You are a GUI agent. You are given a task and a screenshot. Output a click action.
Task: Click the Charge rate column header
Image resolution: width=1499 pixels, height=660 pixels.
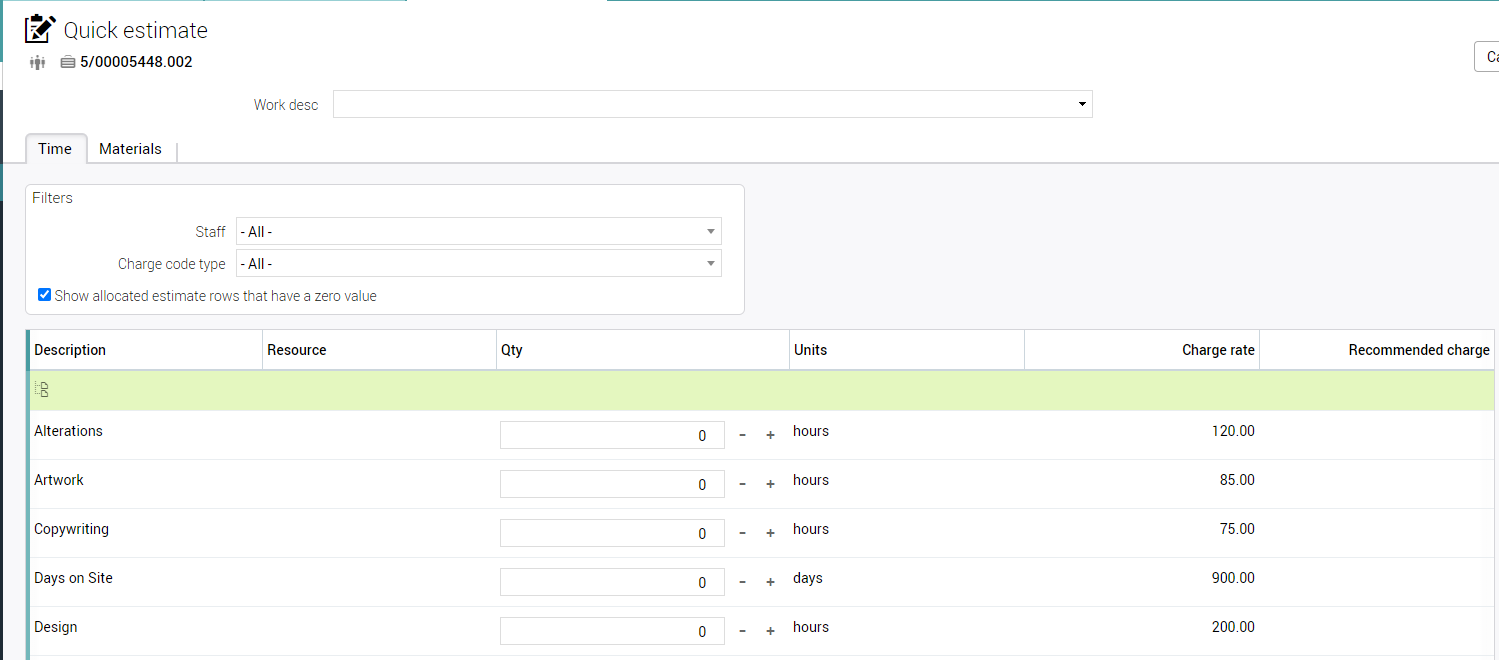[1217, 350]
